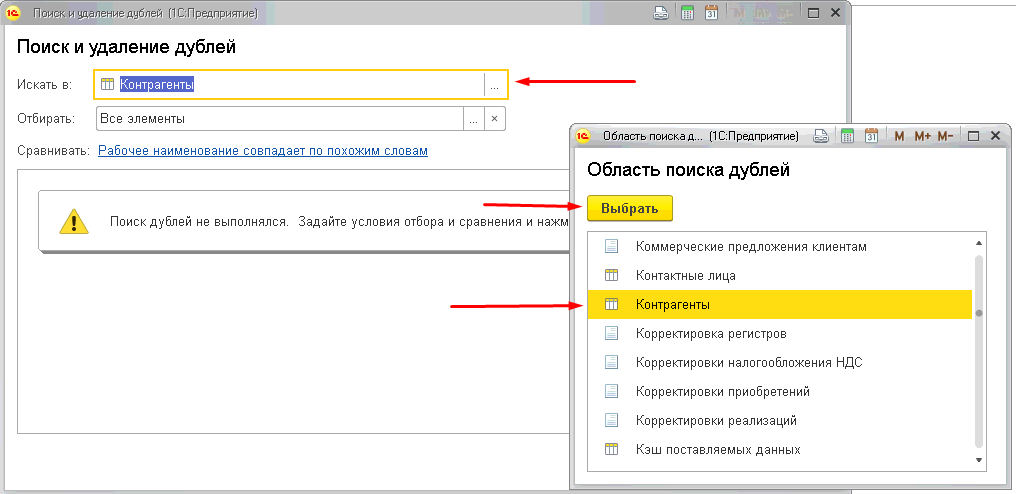Click the M memory button in dialog title bar

pos(899,136)
